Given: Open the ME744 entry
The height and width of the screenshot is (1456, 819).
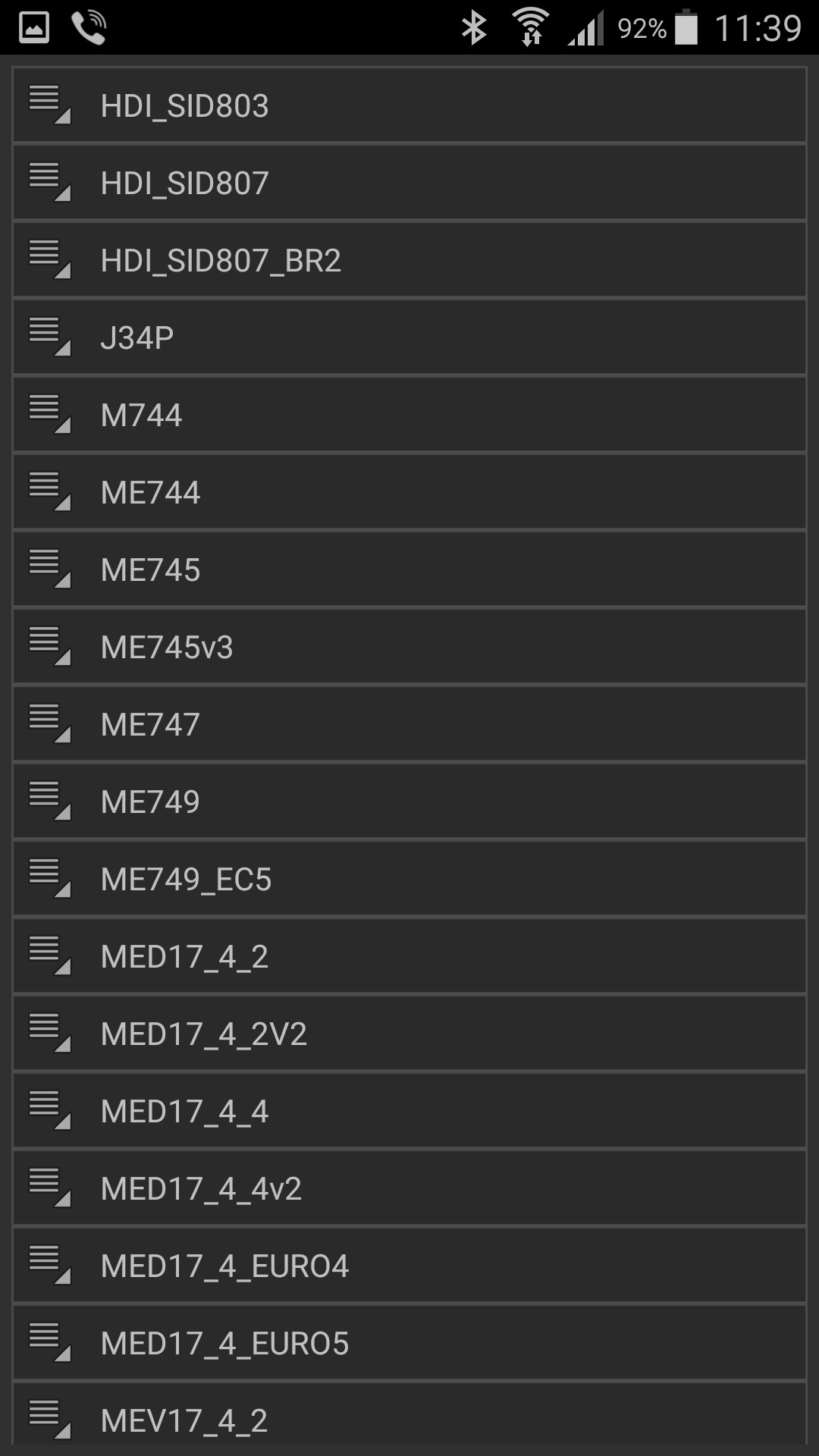Looking at the screenshot, I should 409,492.
